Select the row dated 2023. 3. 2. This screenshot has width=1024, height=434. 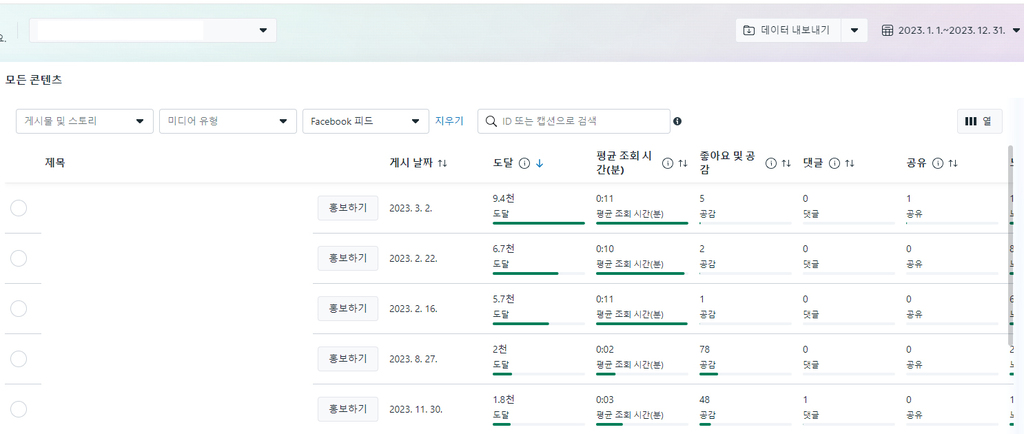tap(19, 208)
